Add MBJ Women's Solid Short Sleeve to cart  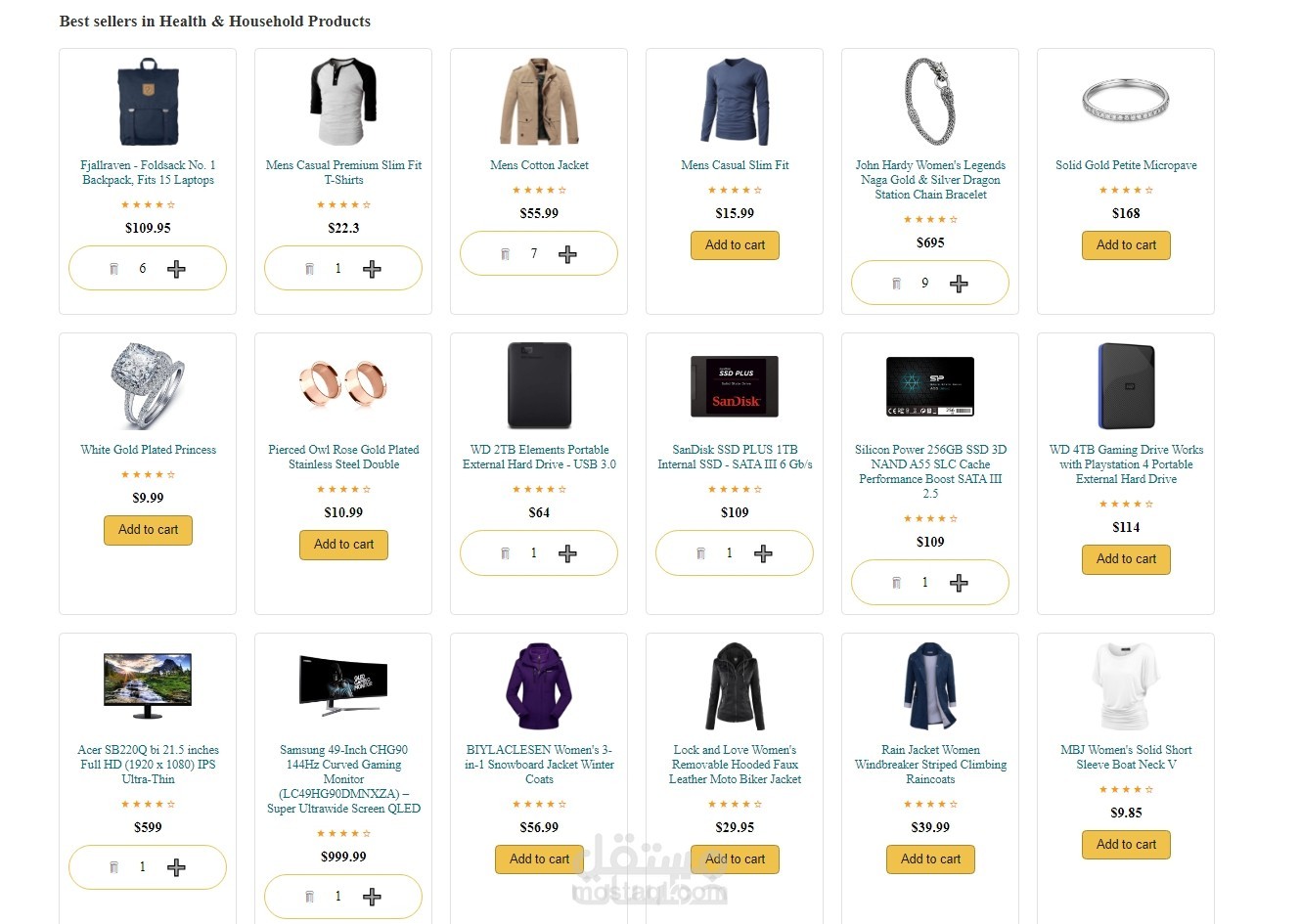click(1126, 845)
